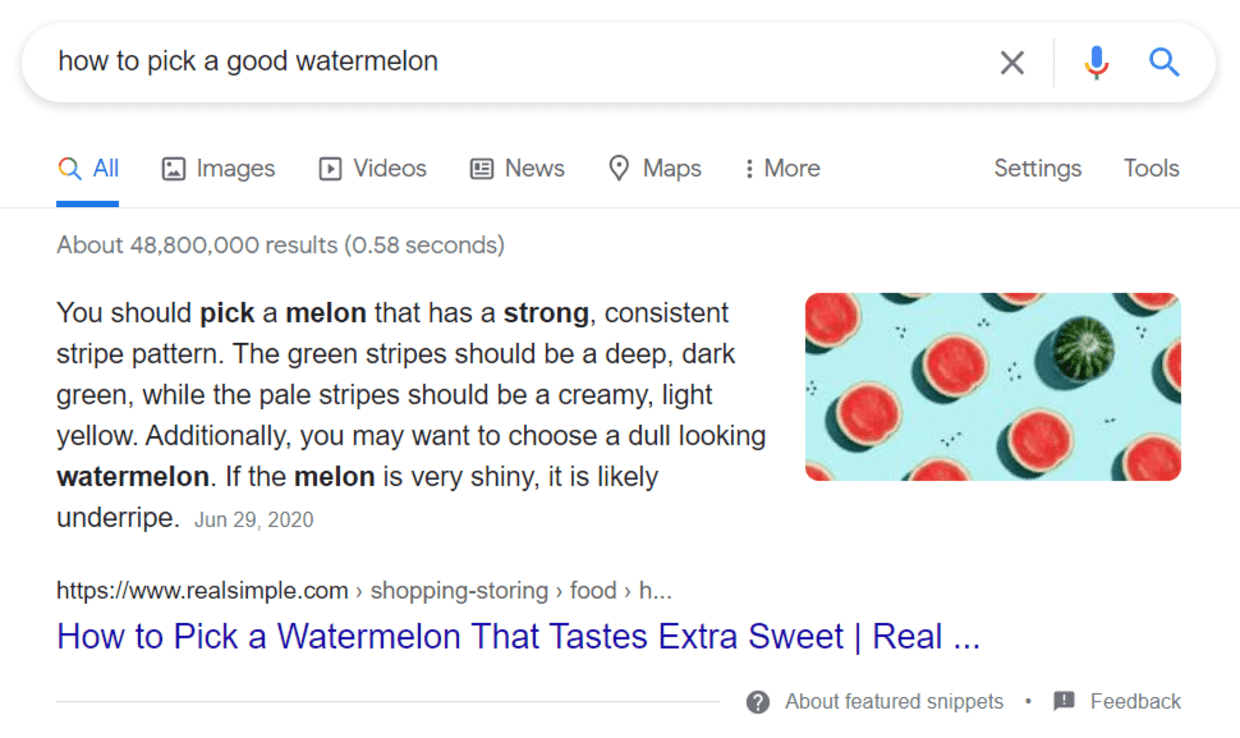This screenshot has width=1240, height=738.
Task: Click About featured snippets
Action: [894, 701]
